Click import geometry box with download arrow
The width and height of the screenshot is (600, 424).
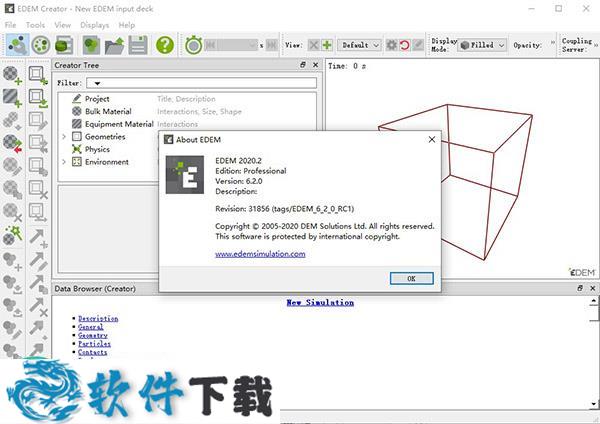[x=38, y=98]
